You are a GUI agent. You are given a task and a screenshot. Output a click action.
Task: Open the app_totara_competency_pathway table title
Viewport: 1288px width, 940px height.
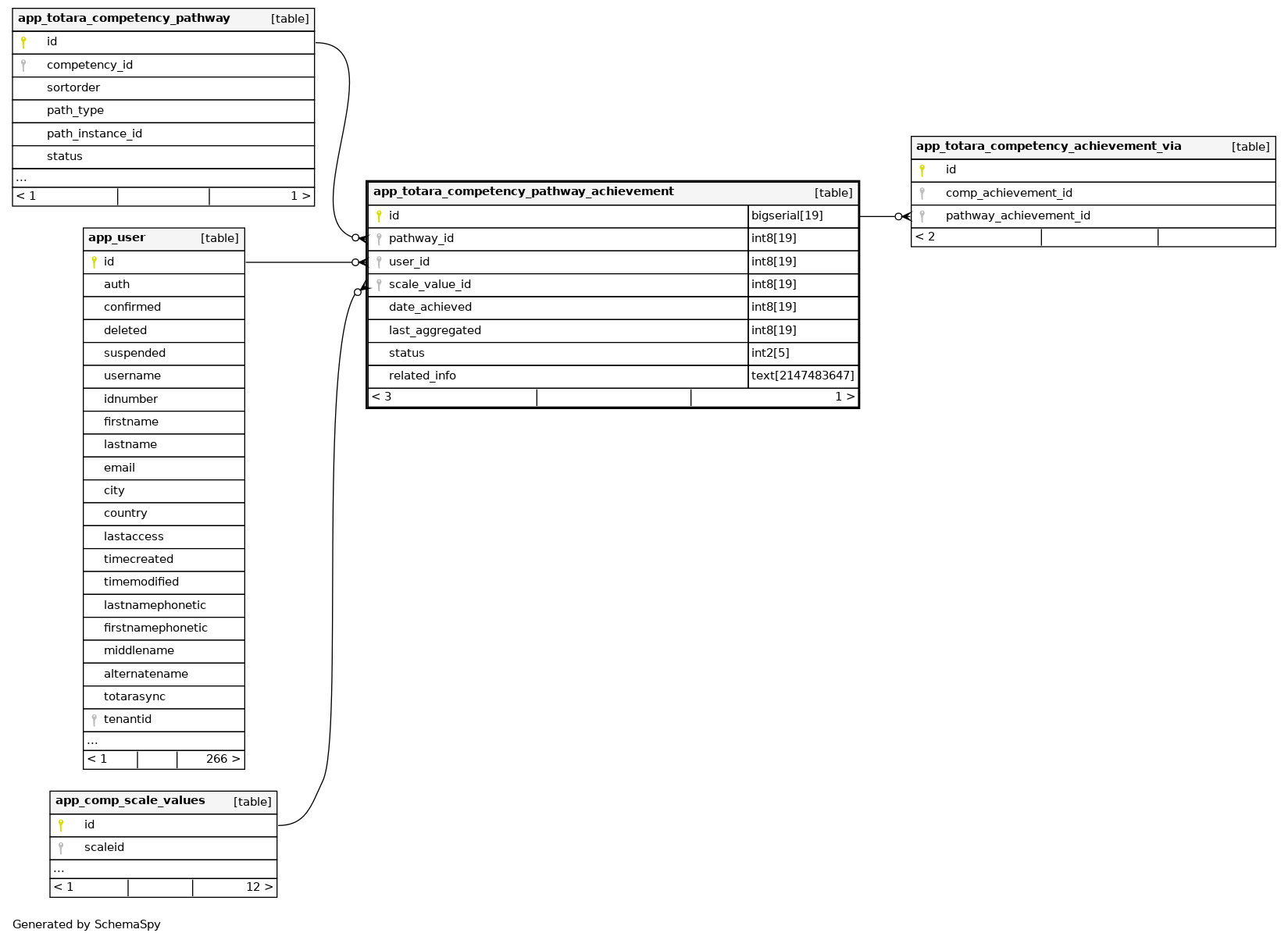click(124, 19)
